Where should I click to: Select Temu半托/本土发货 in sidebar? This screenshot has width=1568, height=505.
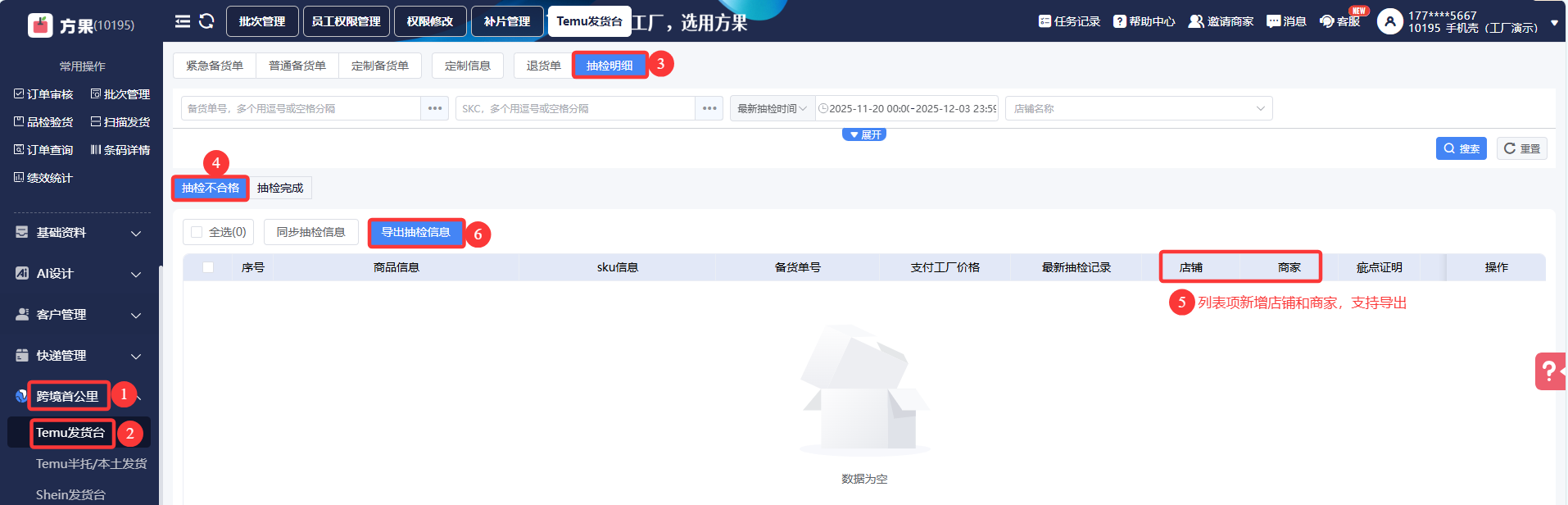point(91,464)
